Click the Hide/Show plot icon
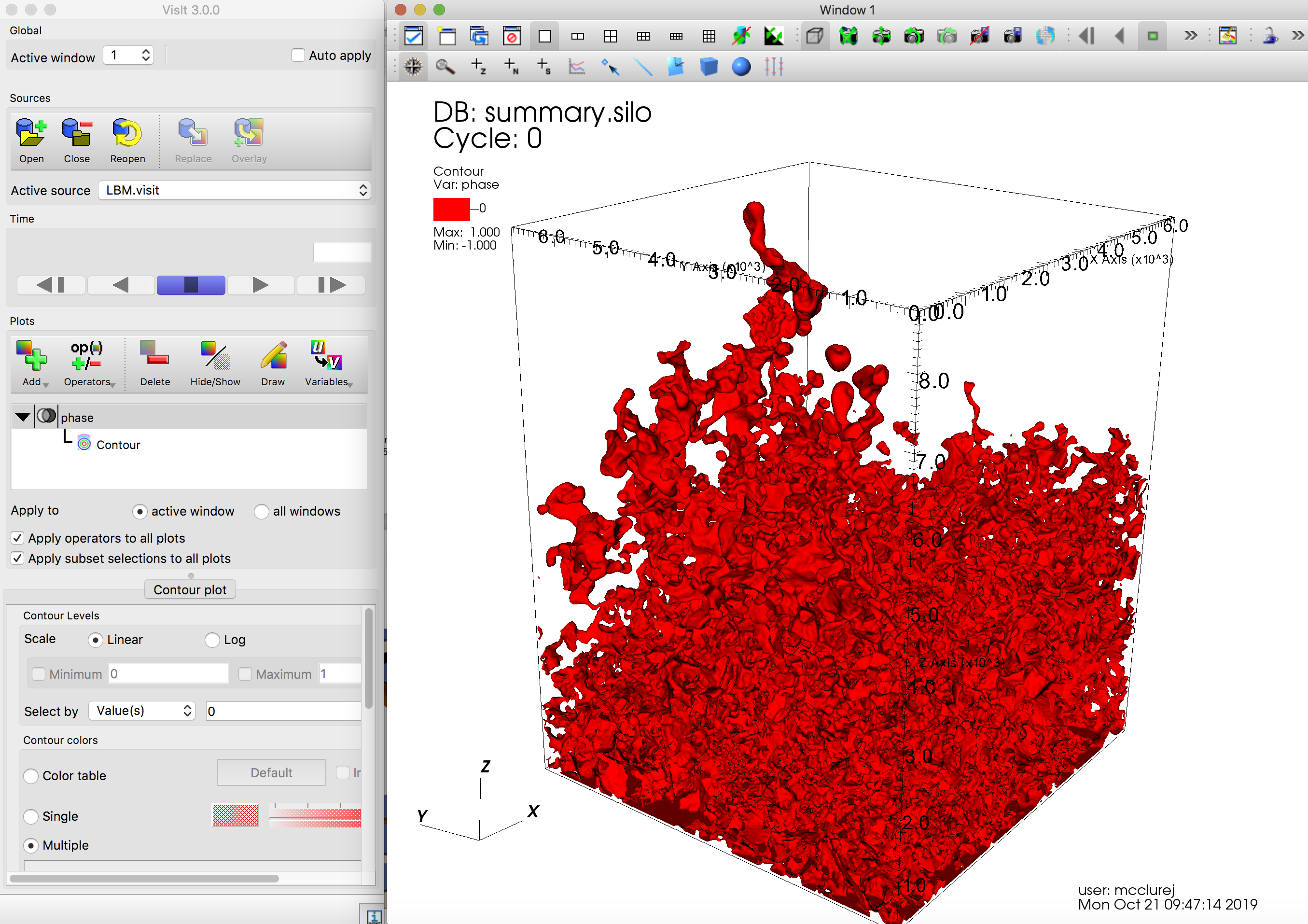 [x=215, y=356]
